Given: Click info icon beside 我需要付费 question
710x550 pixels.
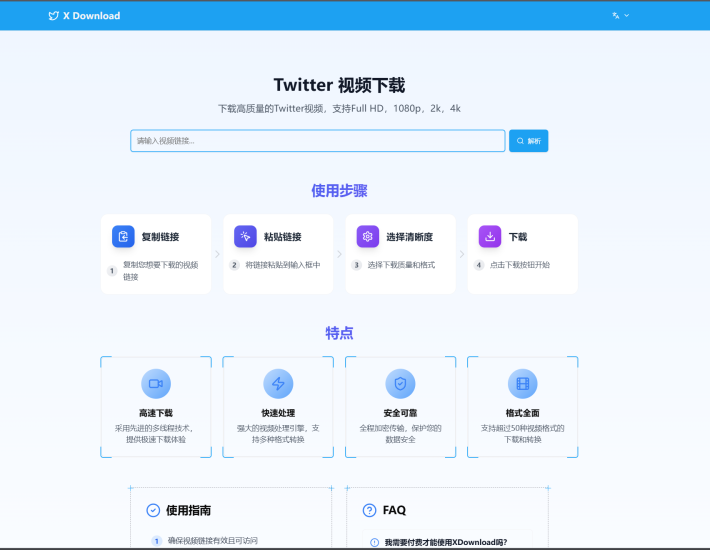Looking at the screenshot, I should pos(374,542).
